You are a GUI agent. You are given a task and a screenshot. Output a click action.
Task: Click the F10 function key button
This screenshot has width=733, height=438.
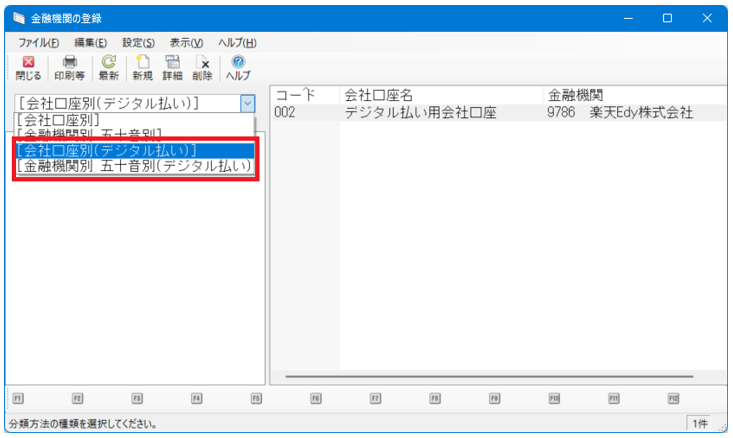point(554,399)
